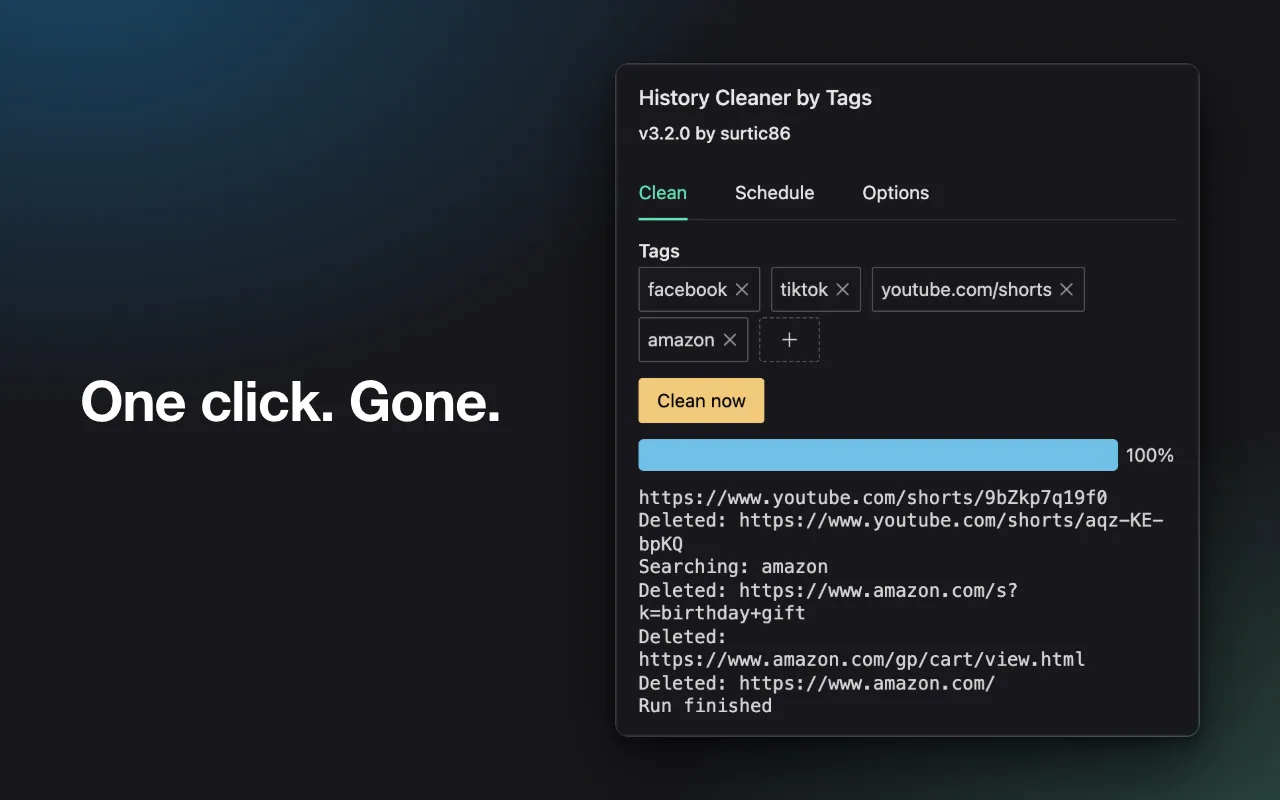Click the tiktok tag label
The image size is (1280, 800).
804,289
